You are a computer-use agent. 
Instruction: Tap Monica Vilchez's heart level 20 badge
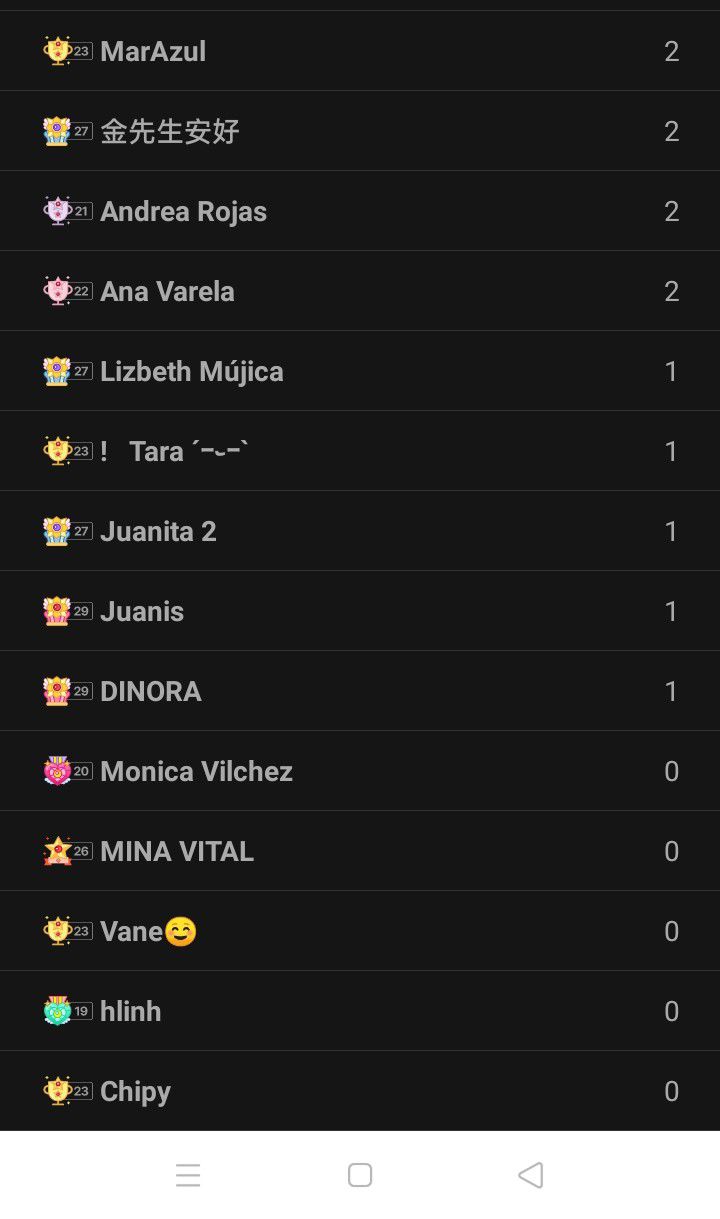(x=67, y=771)
